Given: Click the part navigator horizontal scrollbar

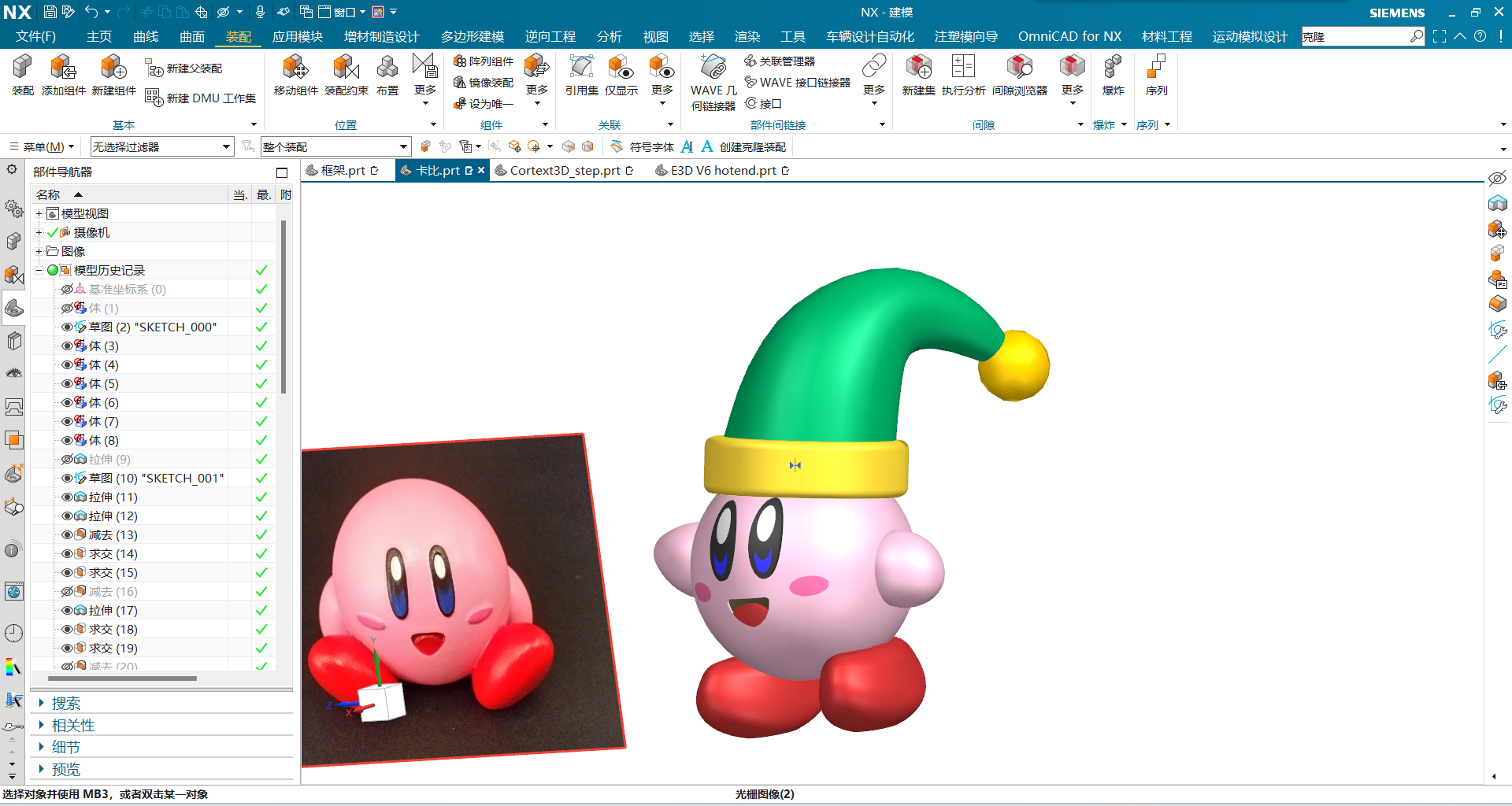Looking at the screenshot, I should [x=122, y=678].
